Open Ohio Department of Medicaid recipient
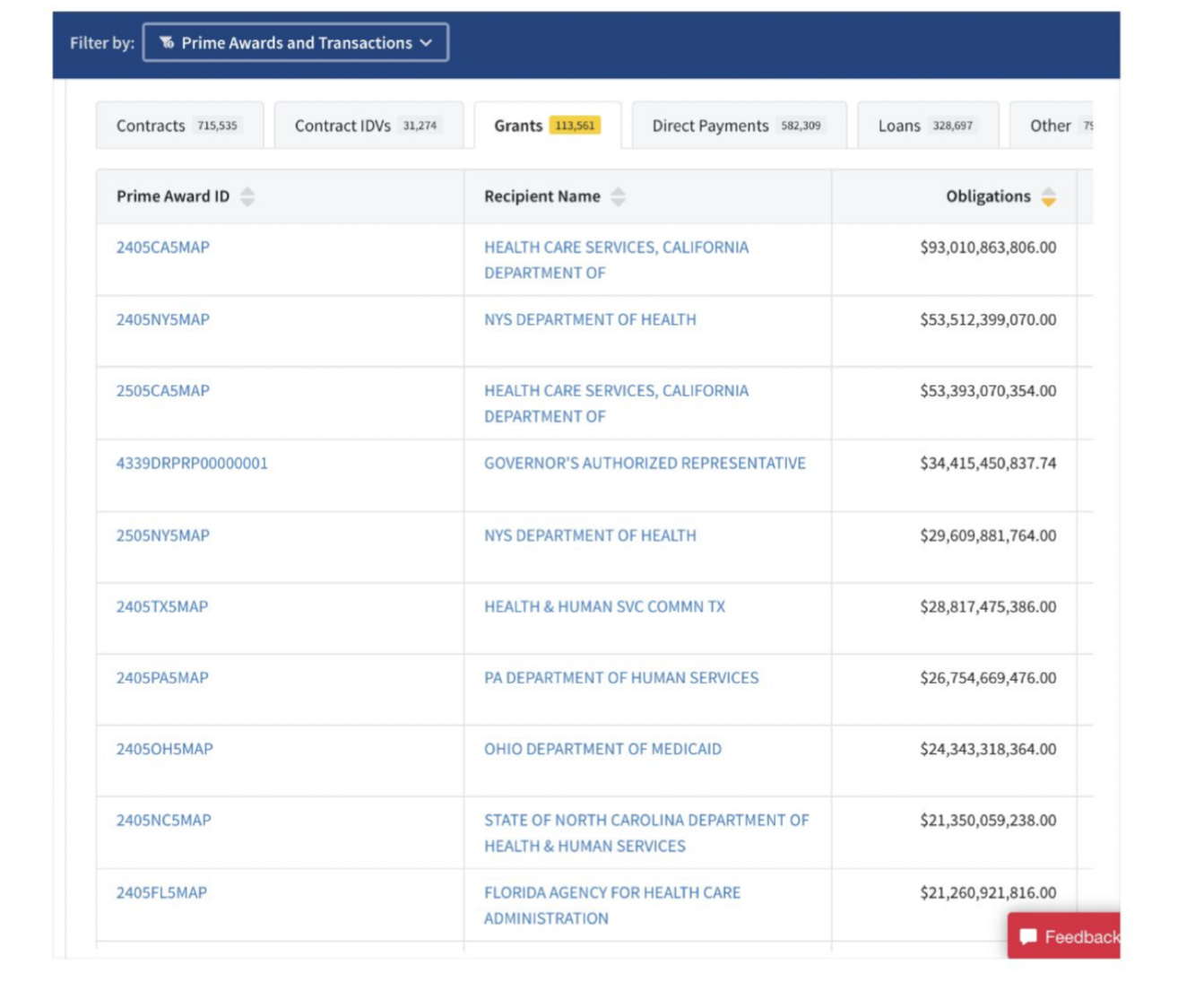The width and height of the screenshot is (1204, 982). pos(602,749)
